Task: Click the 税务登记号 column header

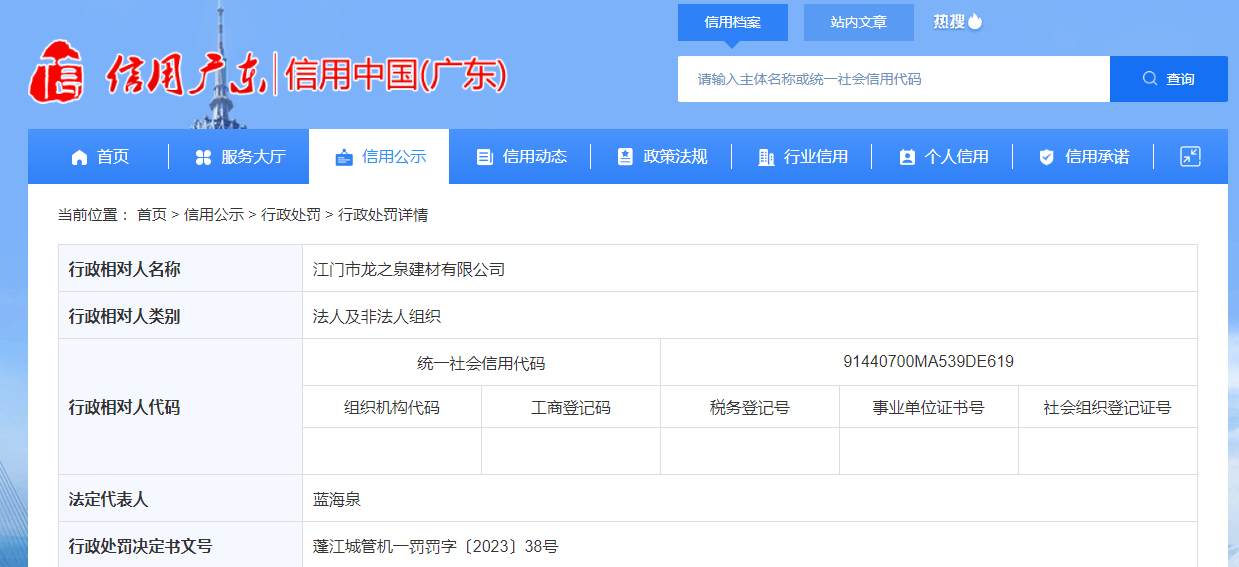Action: coord(750,407)
